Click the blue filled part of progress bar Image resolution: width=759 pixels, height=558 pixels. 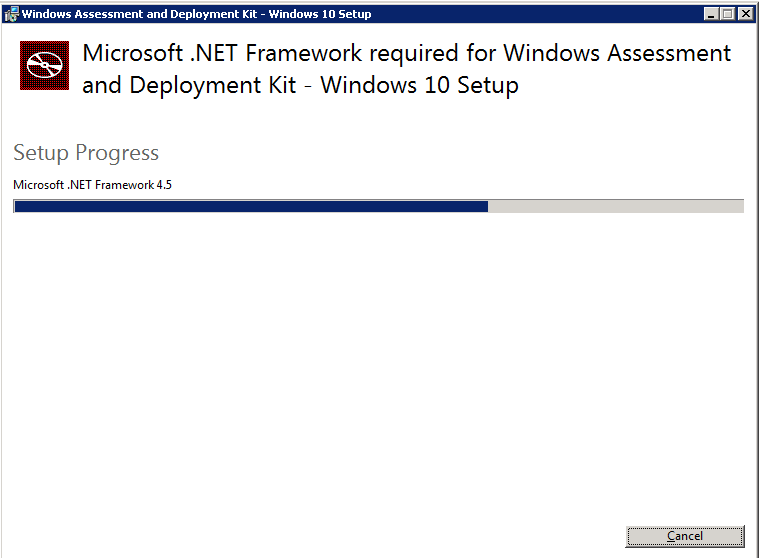click(251, 207)
